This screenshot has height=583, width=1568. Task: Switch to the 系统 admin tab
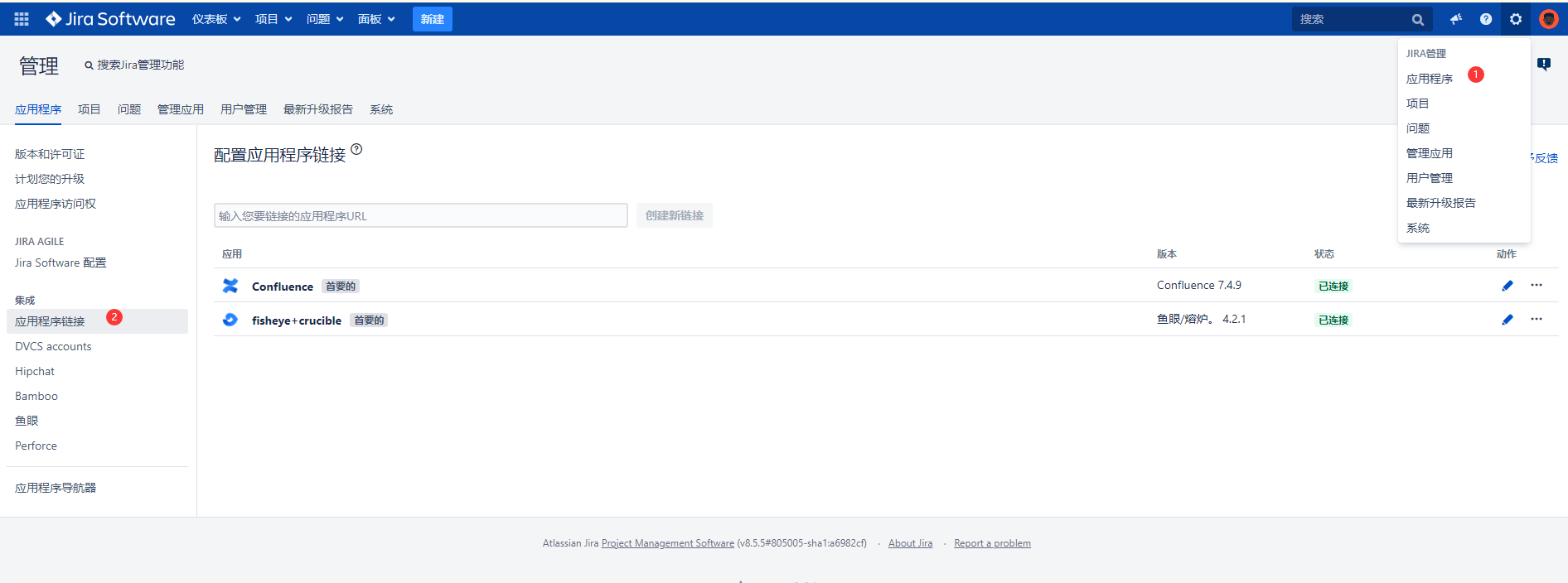click(381, 109)
